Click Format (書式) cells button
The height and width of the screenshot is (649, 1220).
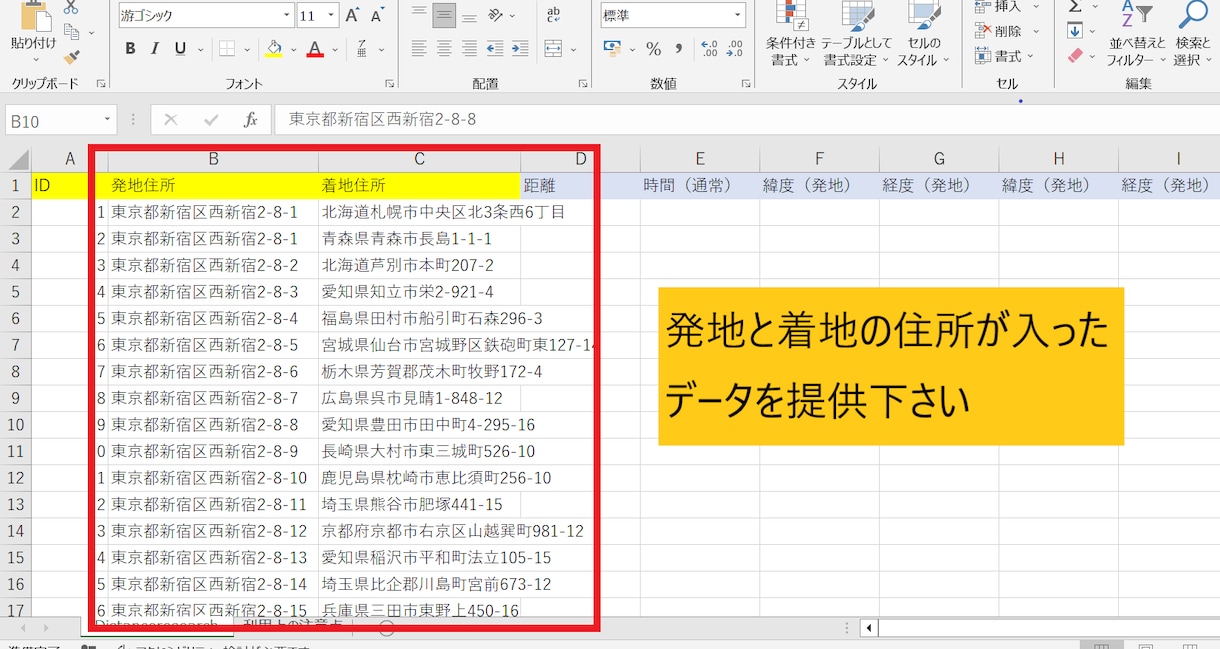coord(1006,56)
